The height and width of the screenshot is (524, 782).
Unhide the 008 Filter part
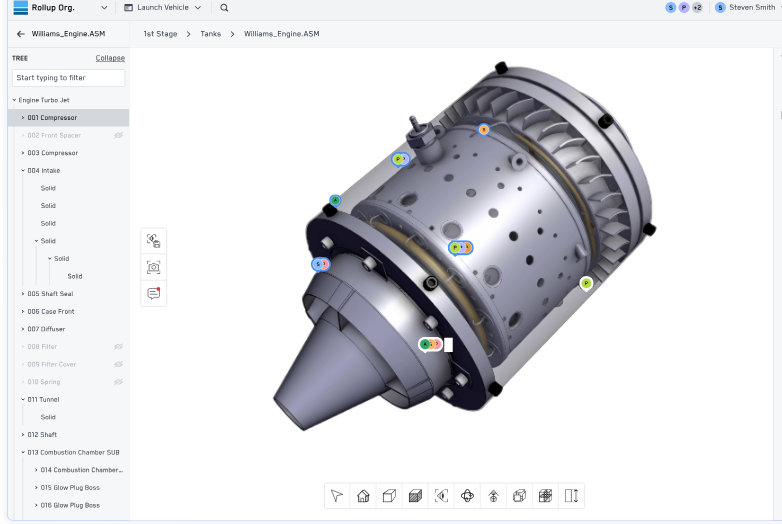(x=118, y=347)
